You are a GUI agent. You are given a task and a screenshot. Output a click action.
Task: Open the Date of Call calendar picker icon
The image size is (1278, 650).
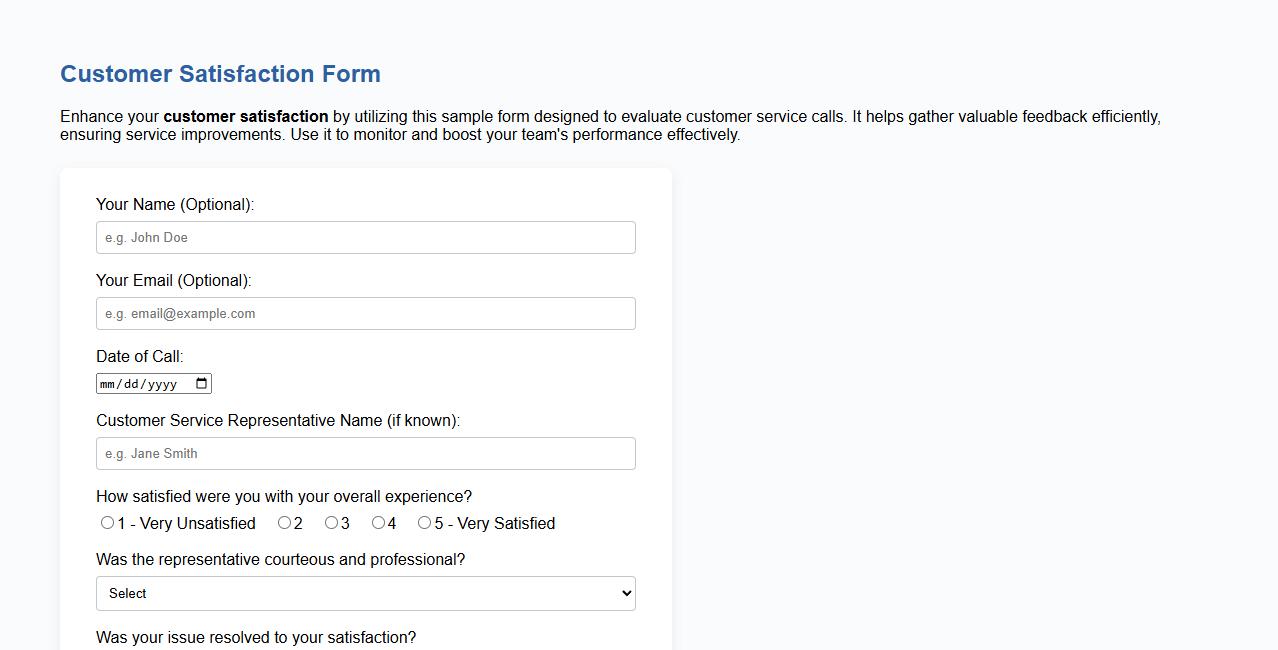[x=201, y=382]
